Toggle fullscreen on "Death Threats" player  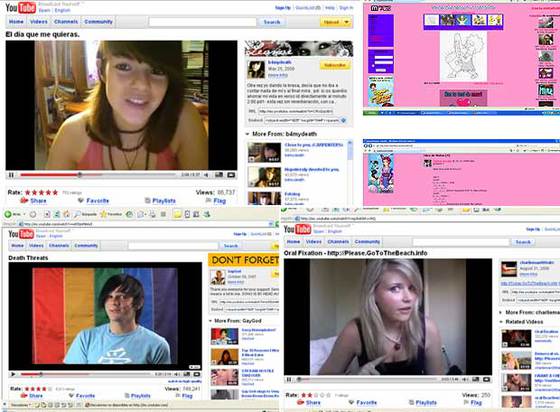point(197,374)
